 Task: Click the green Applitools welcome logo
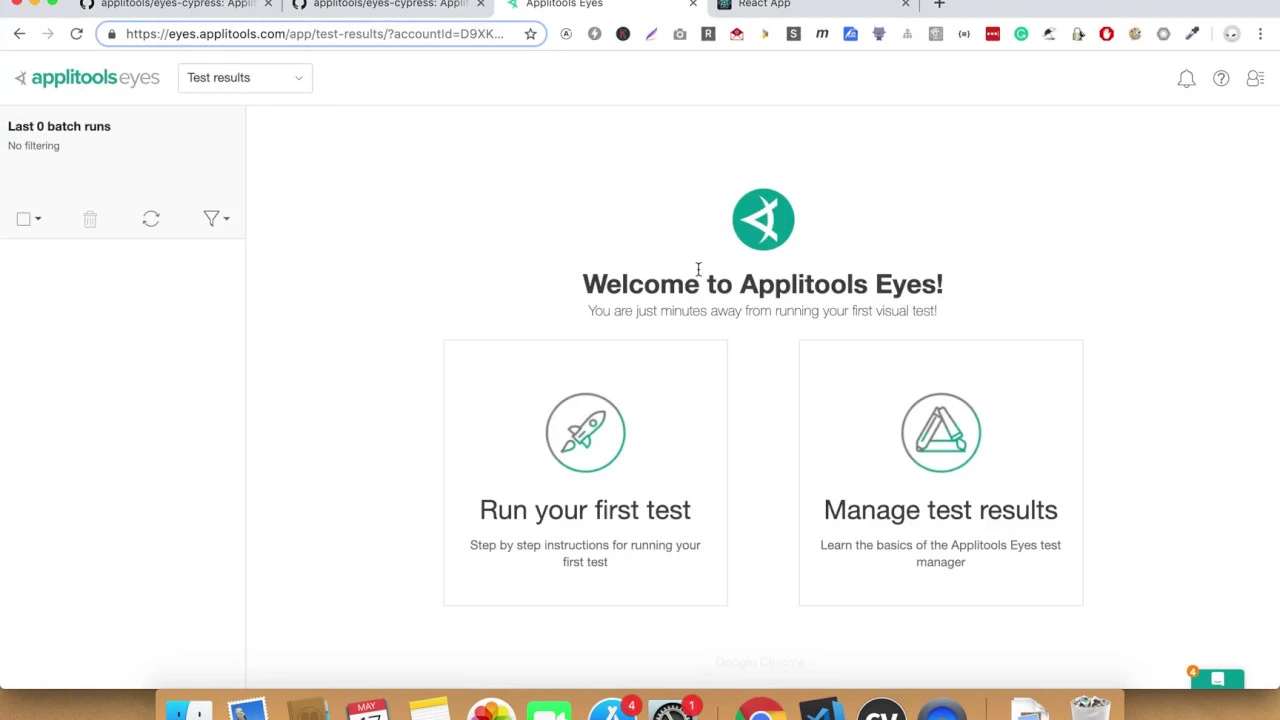[763, 219]
